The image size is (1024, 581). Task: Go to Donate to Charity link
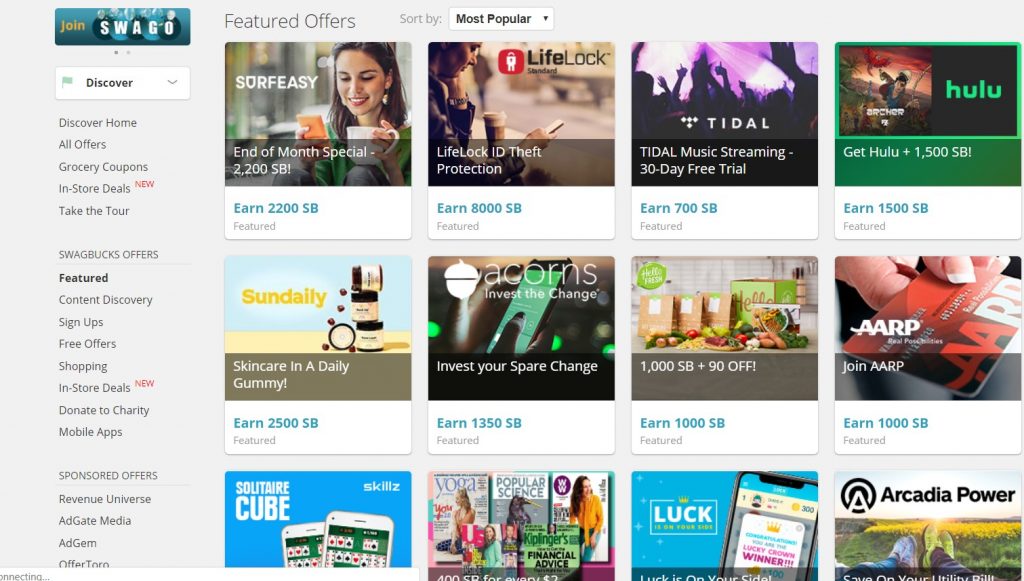click(104, 410)
